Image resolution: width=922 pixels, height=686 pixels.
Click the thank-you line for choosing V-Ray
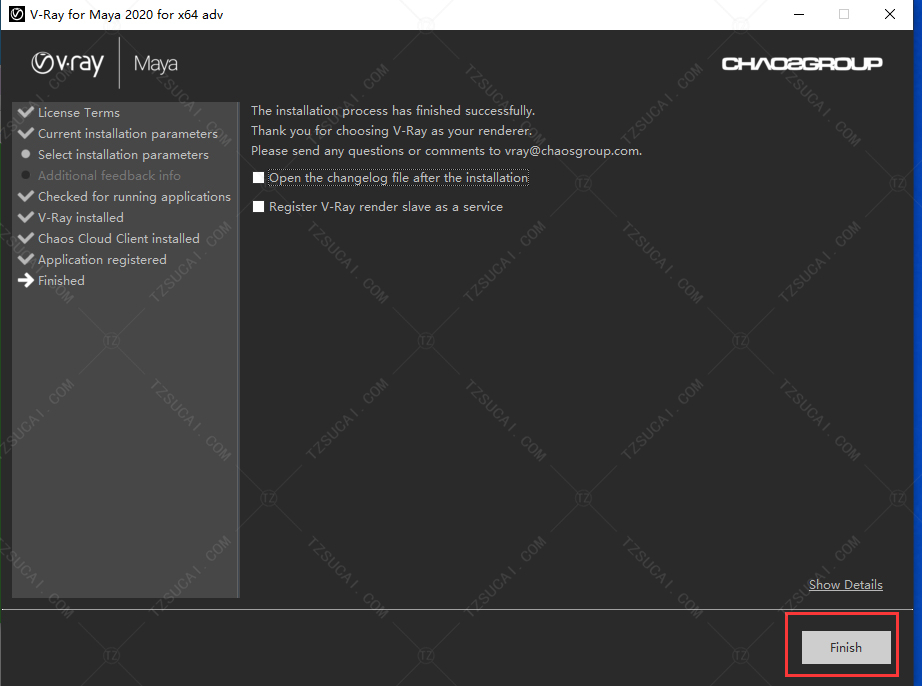[392, 130]
